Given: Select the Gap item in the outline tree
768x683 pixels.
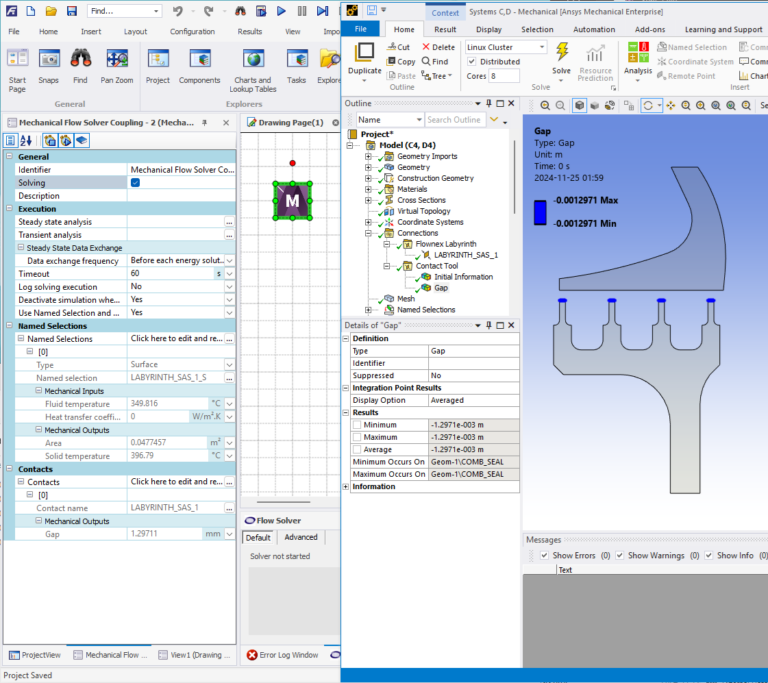Looking at the screenshot, I should (x=441, y=288).
